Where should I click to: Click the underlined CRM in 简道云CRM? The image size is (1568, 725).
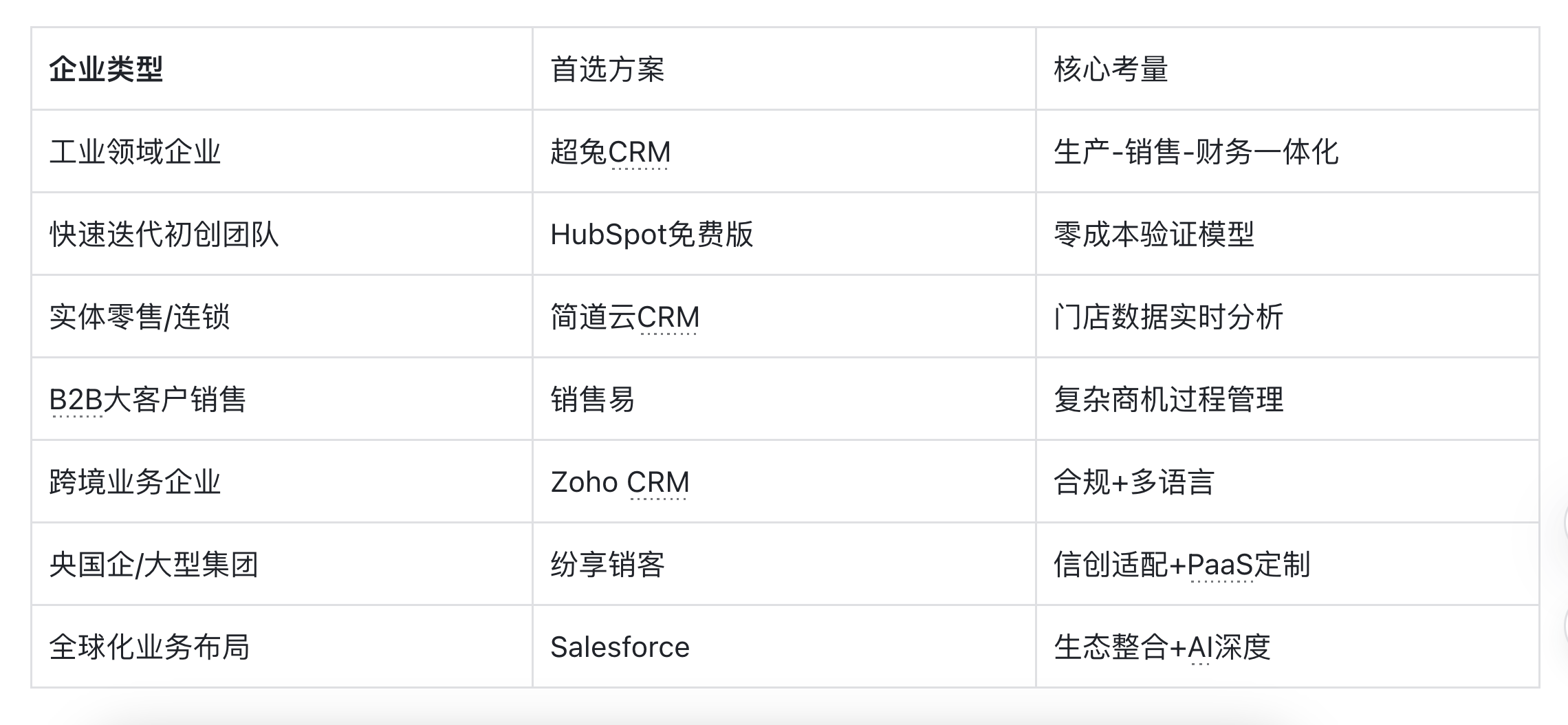pos(668,318)
